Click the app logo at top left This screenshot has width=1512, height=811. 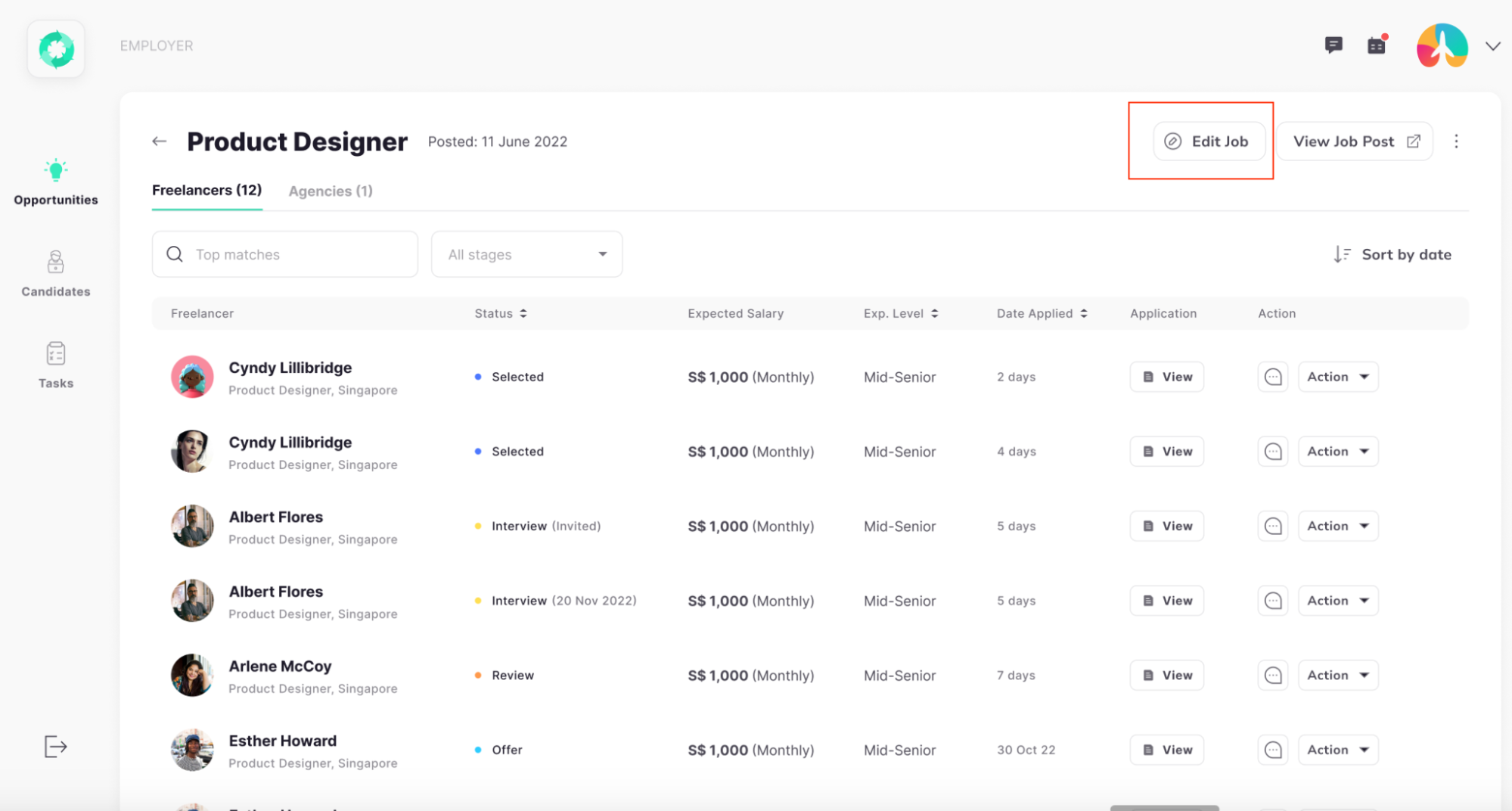56,49
